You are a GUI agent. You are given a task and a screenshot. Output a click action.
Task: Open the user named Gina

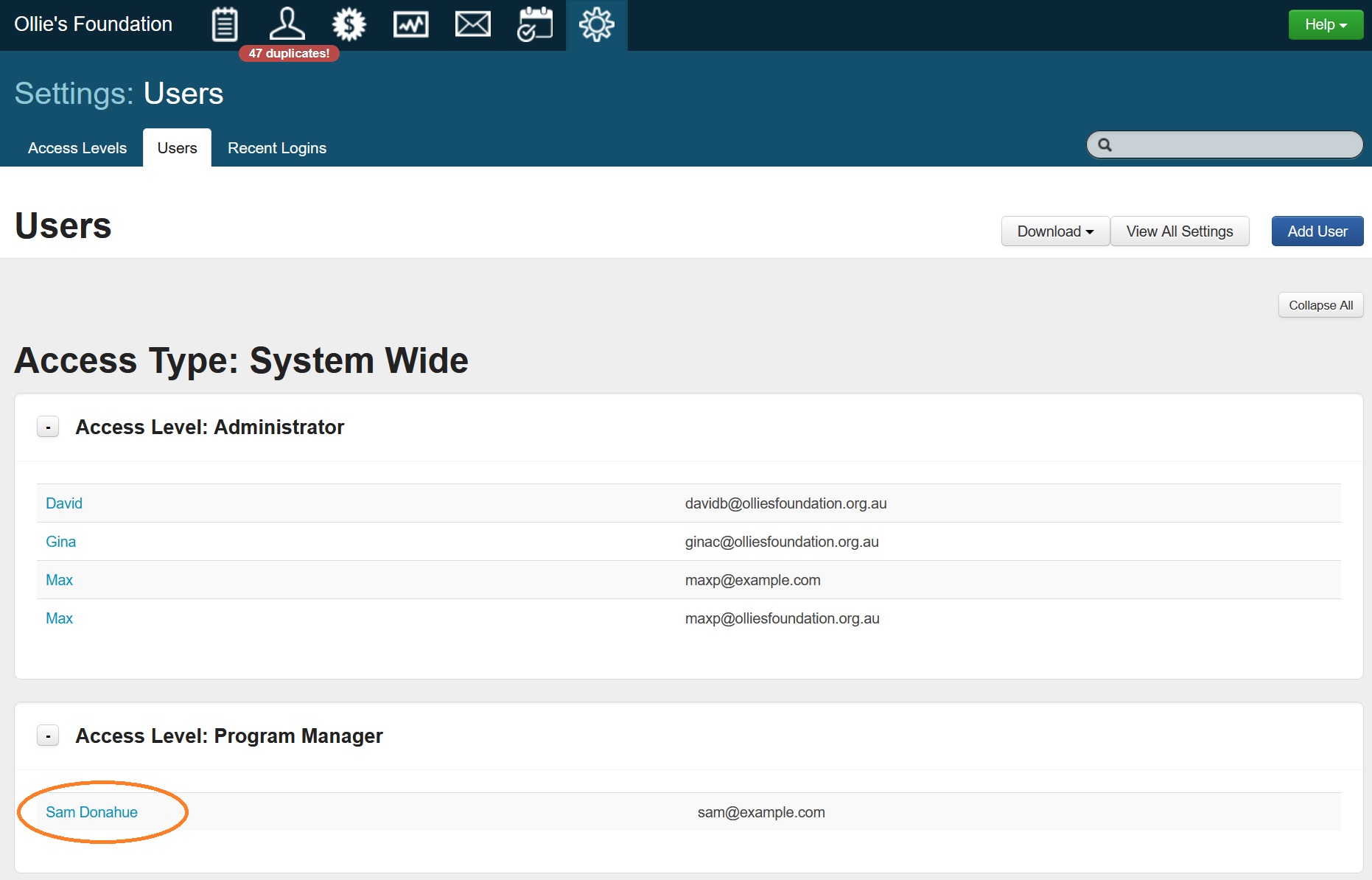pyautogui.click(x=60, y=542)
